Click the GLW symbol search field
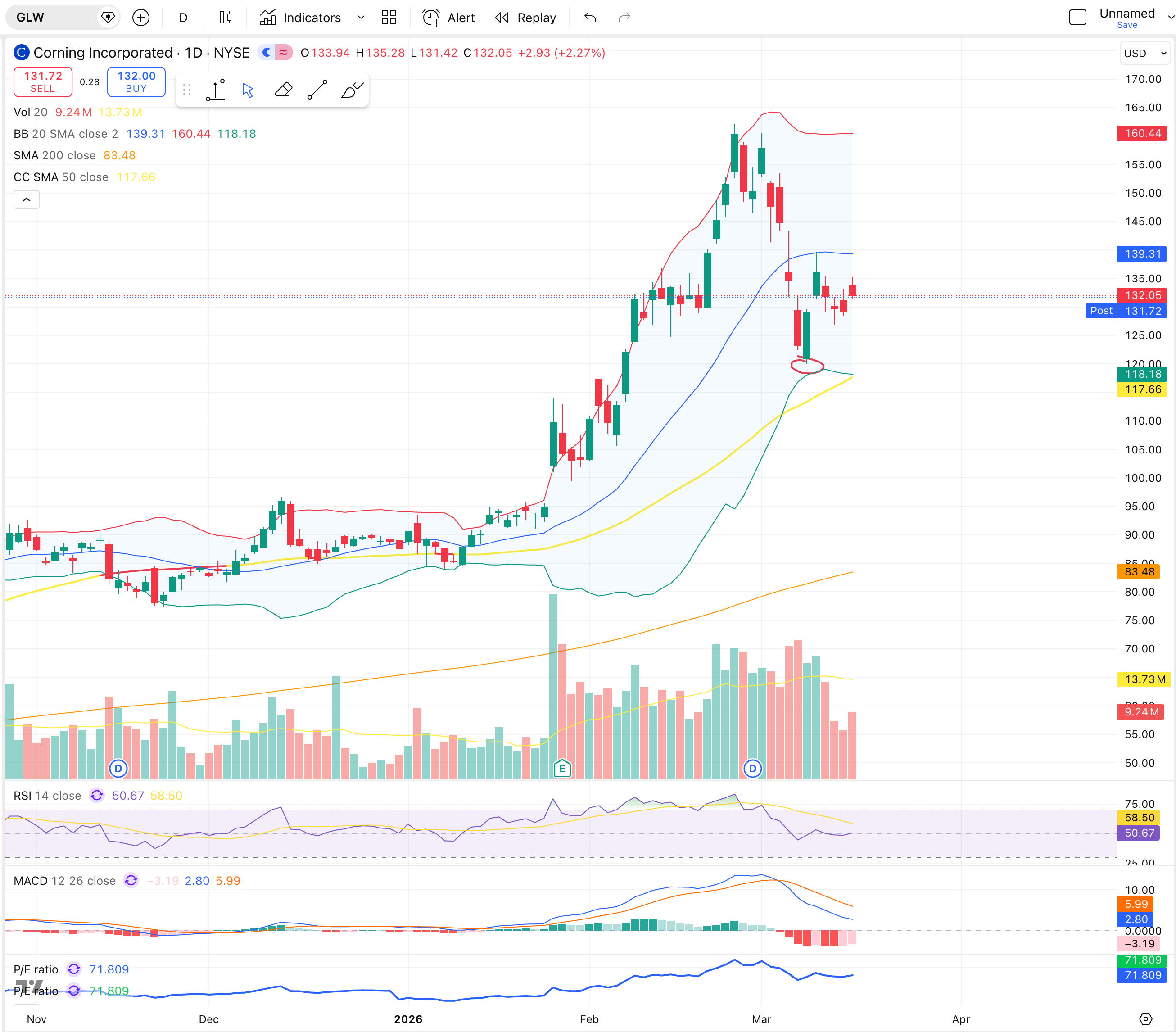The width and height of the screenshot is (1176, 1032). (x=52, y=18)
